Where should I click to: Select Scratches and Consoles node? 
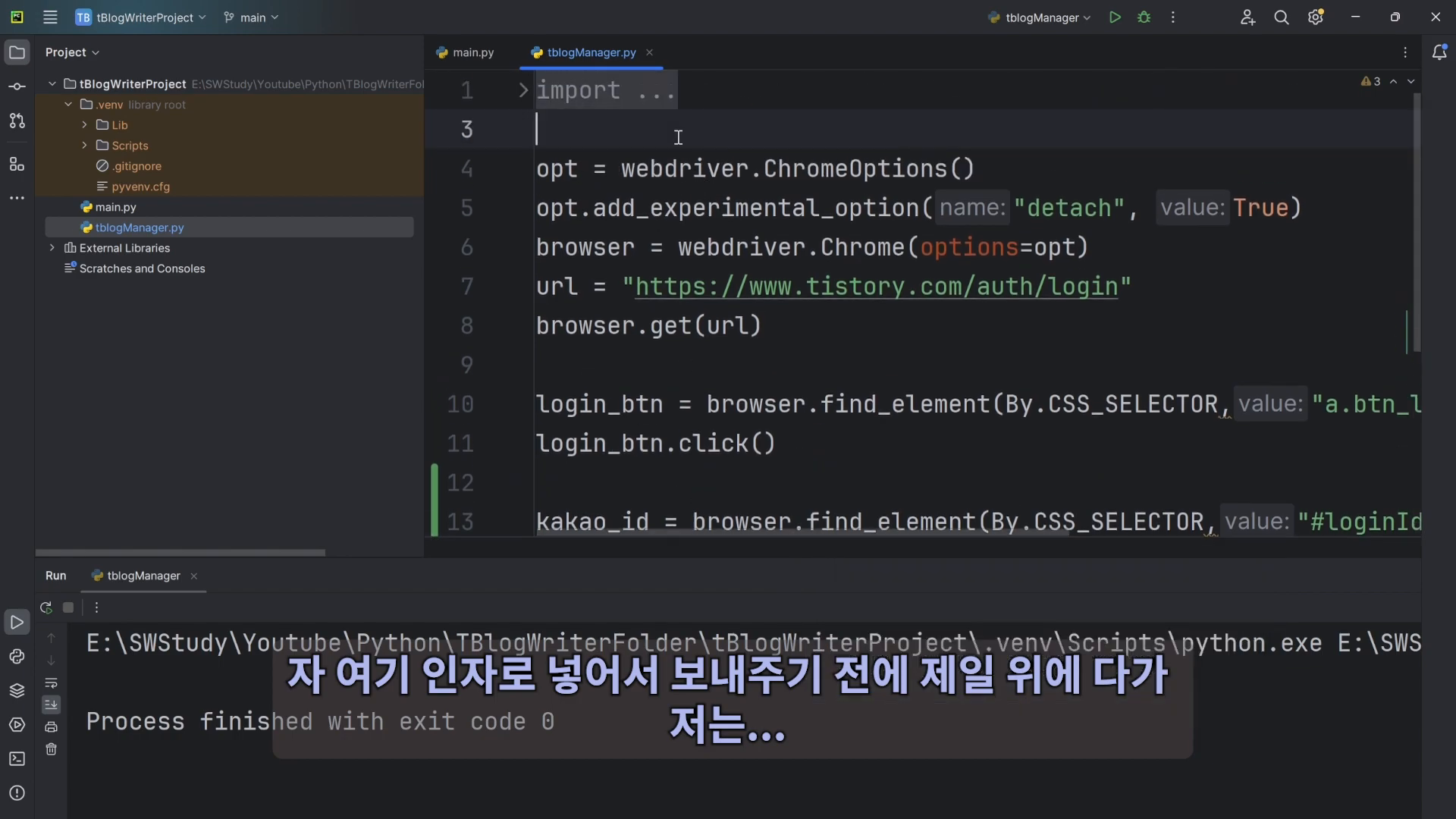coord(135,268)
